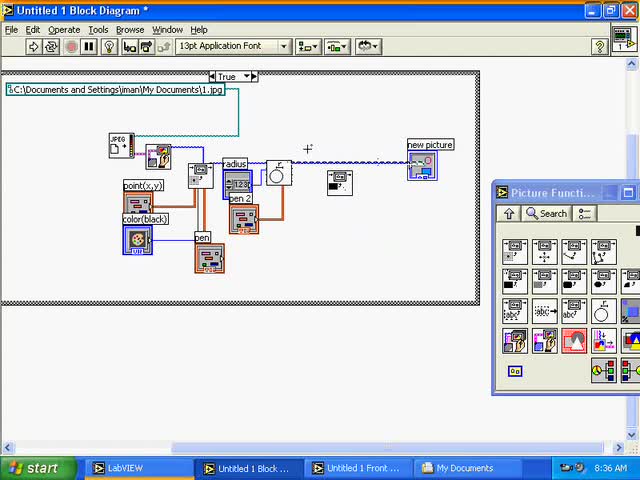Pick Draw Flattened Pixmap from palette

point(544,341)
